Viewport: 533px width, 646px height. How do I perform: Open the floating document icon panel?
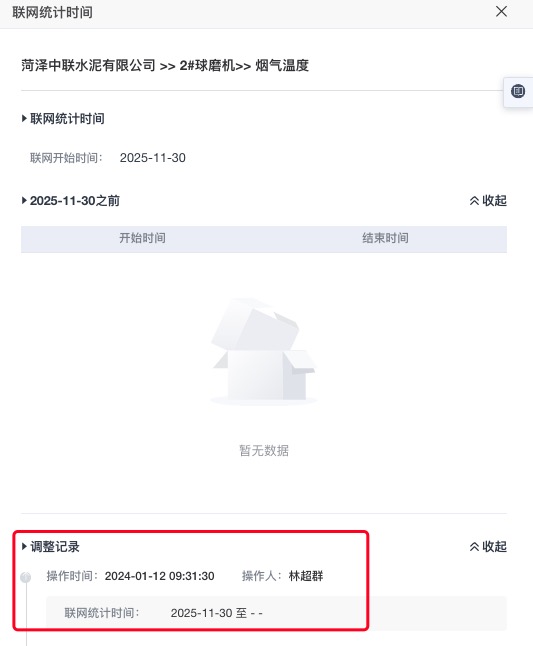[x=518, y=91]
